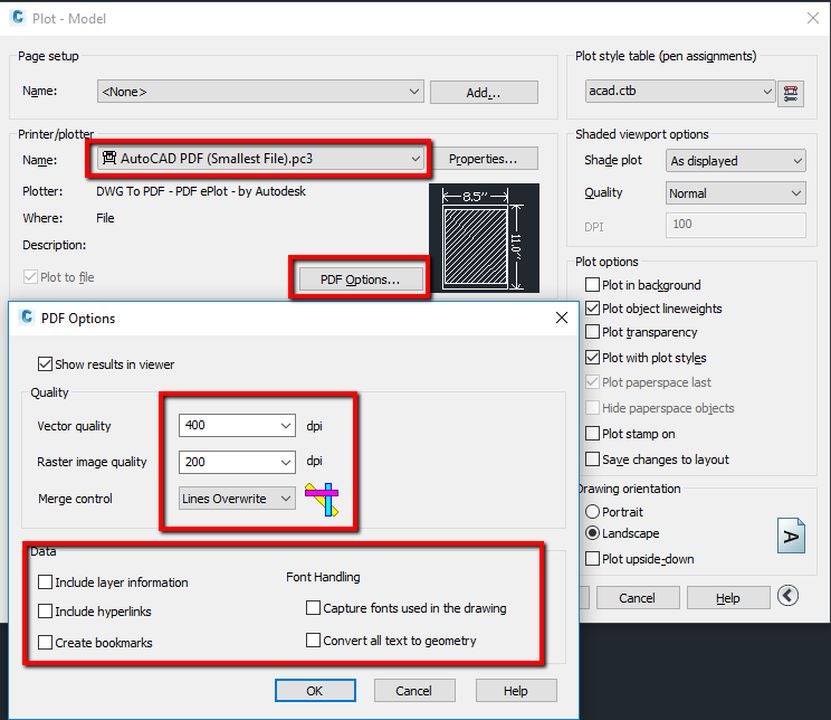Confirm PDF Options by clicking OK
Viewport: 831px width, 720px height.
[314, 690]
